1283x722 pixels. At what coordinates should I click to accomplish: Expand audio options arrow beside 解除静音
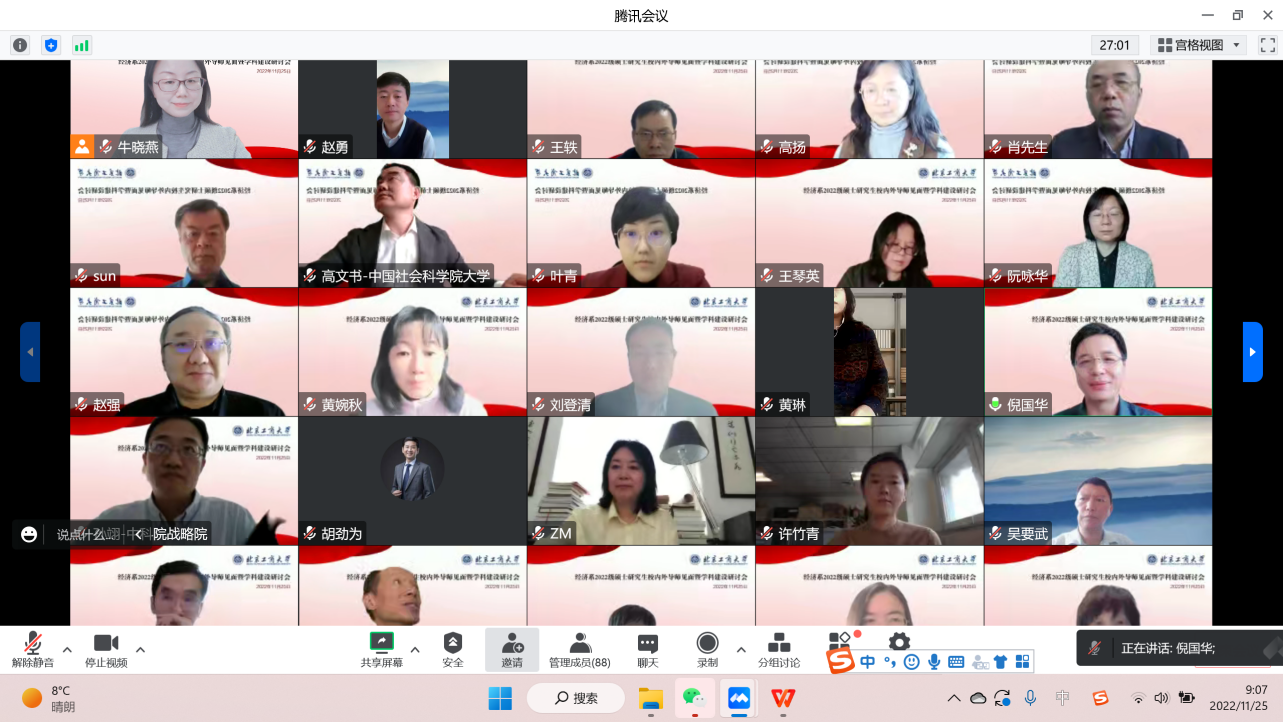67,650
